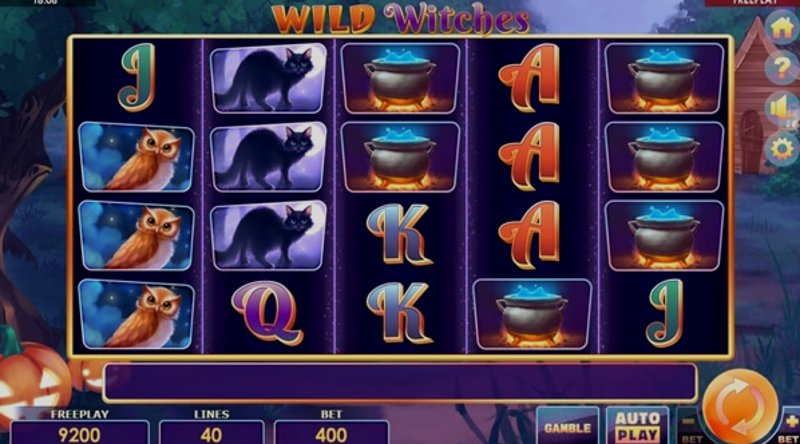Click the Freeplay balance 9200 display
The height and width of the screenshot is (444, 800).
80,433
